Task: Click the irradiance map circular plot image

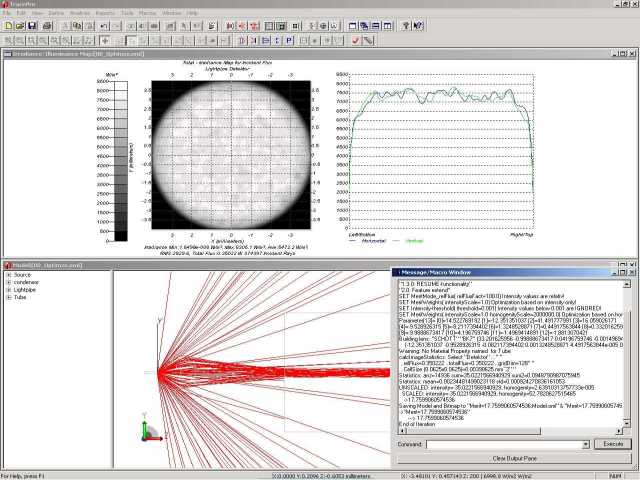Action: [x=231, y=155]
